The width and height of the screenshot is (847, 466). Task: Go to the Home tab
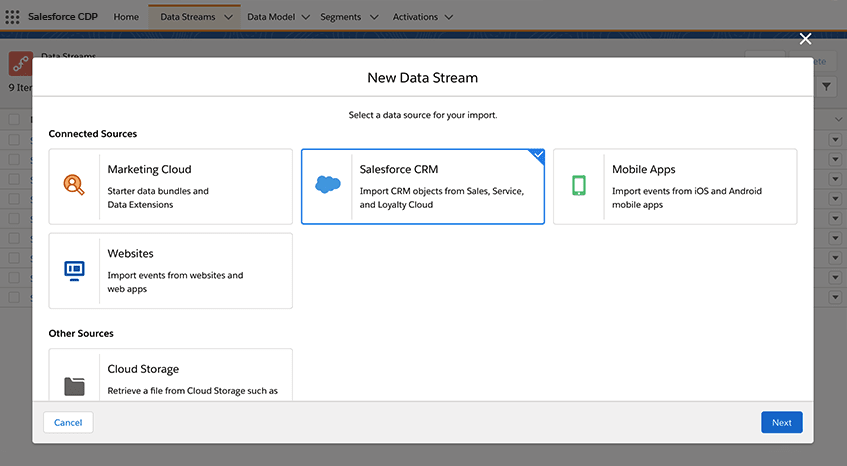coord(126,17)
